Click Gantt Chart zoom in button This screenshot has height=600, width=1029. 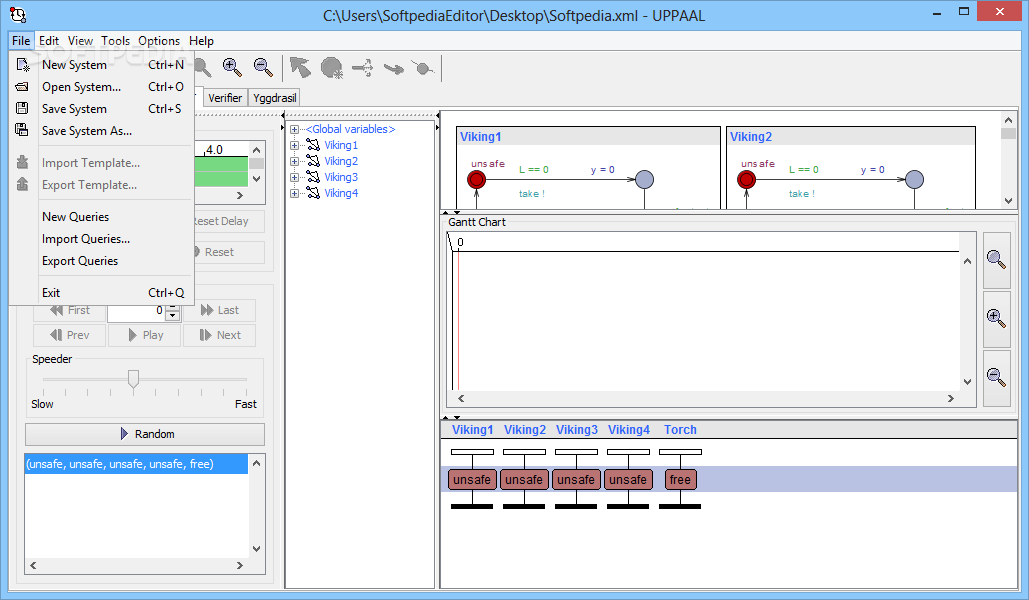[x=996, y=319]
